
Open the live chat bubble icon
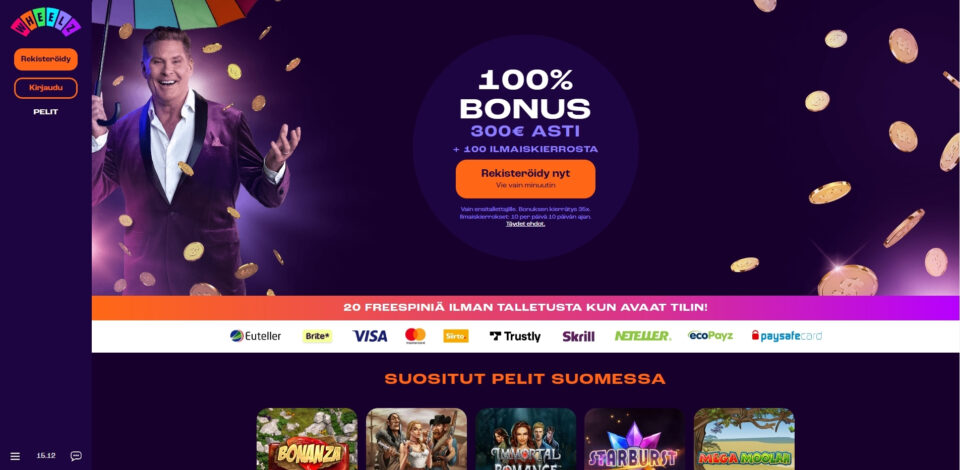point(76,456)
